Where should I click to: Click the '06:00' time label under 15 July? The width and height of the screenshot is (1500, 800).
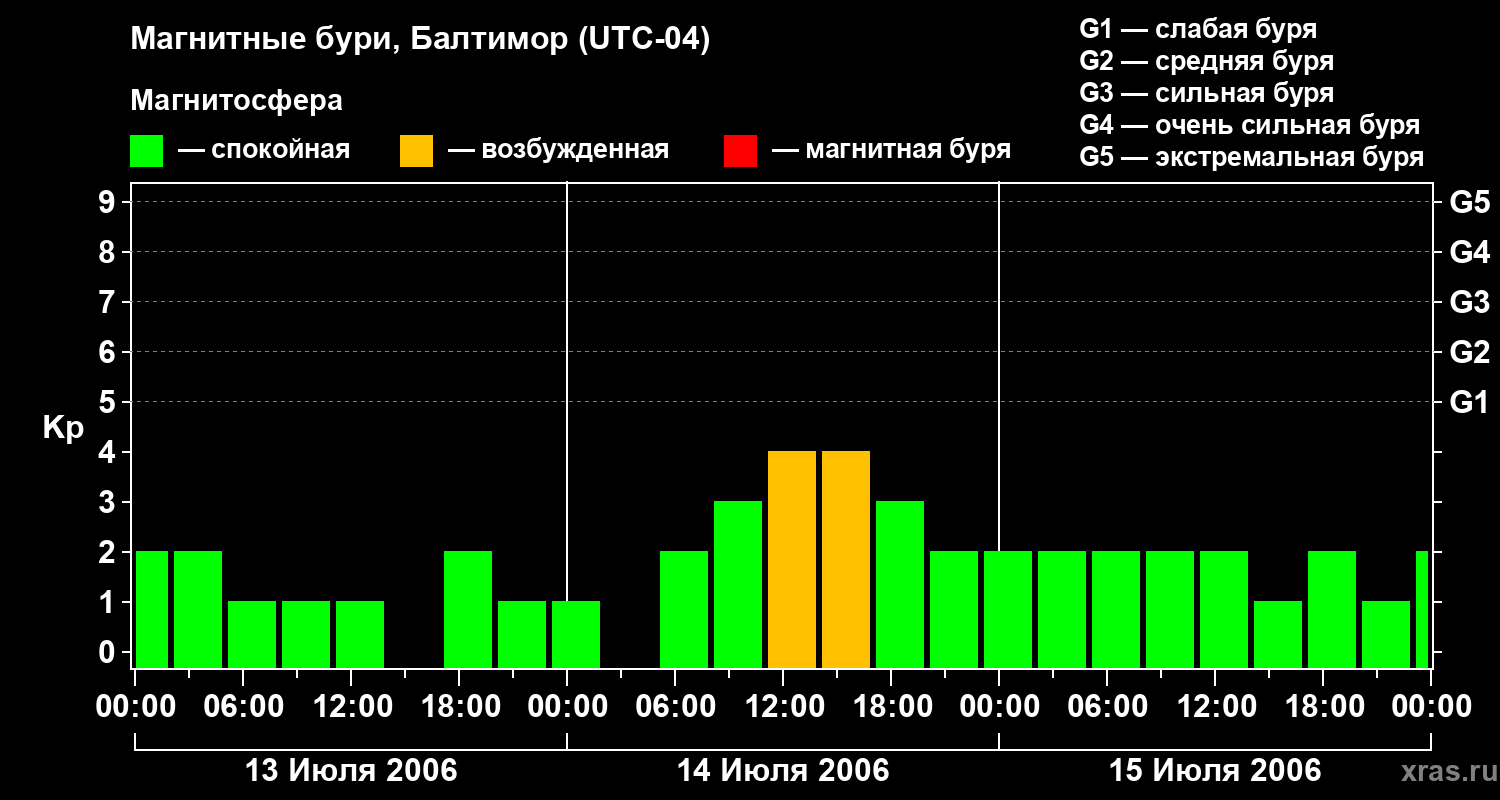click(x=1107, y=707)
